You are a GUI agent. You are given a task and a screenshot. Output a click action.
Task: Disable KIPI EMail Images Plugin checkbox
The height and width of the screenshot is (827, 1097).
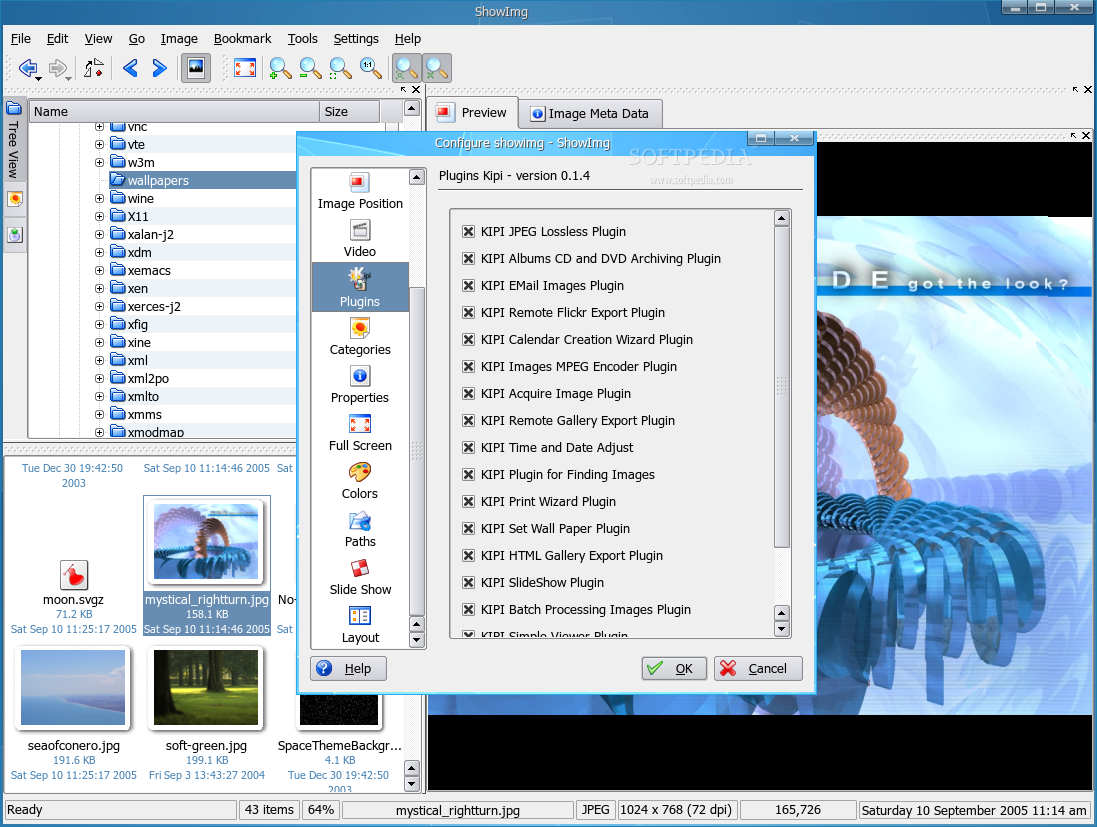pyautogui.click(x=469, y=285)
